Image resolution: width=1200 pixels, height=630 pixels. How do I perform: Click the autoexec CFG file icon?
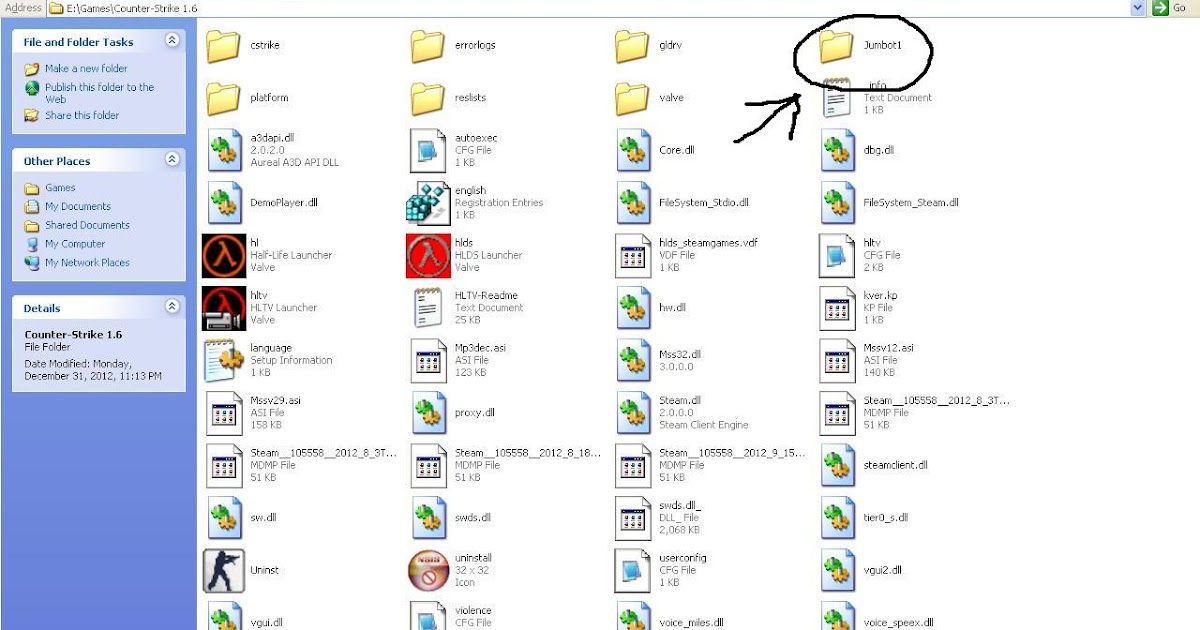428,150
